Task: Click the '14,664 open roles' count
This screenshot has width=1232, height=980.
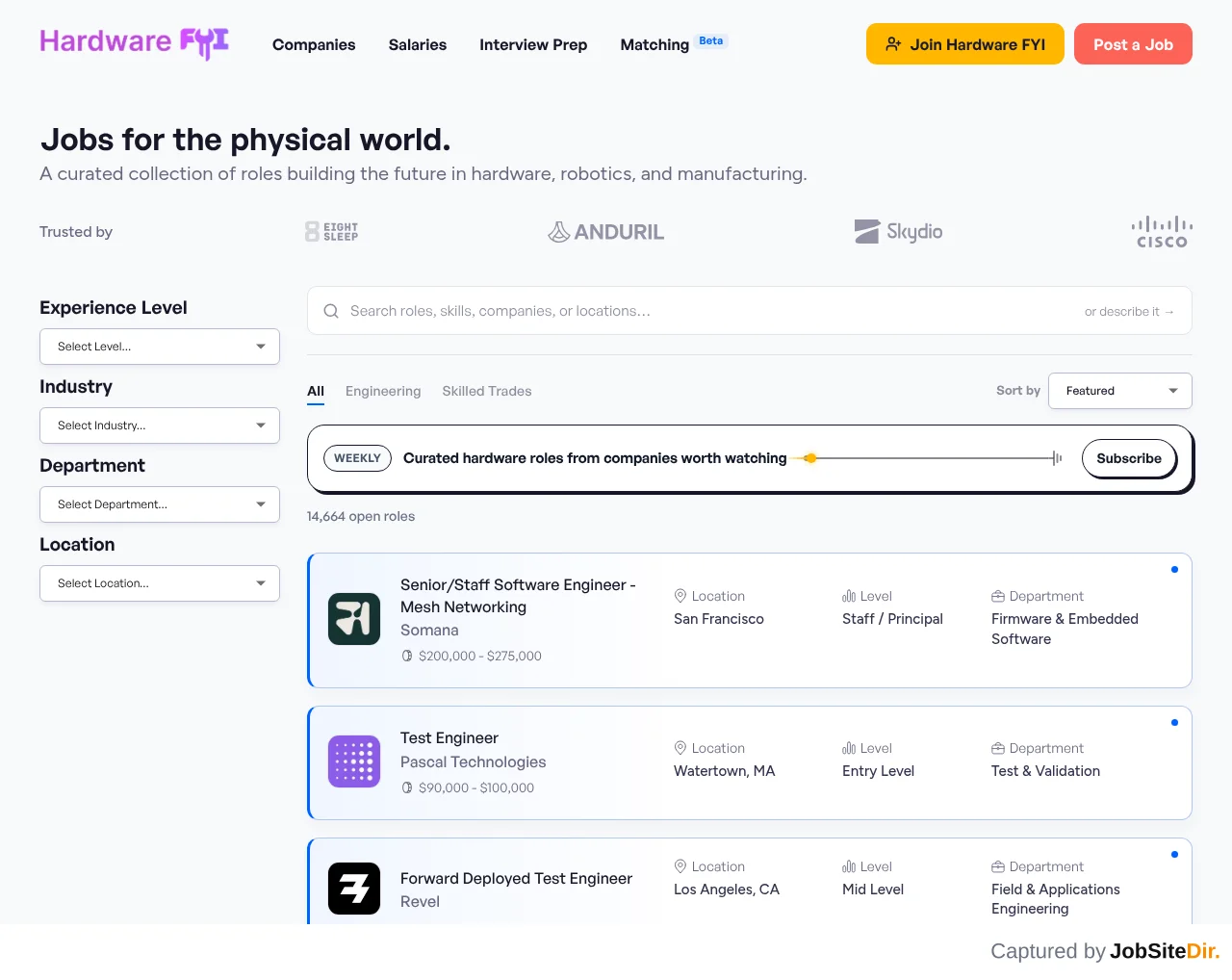Action: click(x=361, y=516)
